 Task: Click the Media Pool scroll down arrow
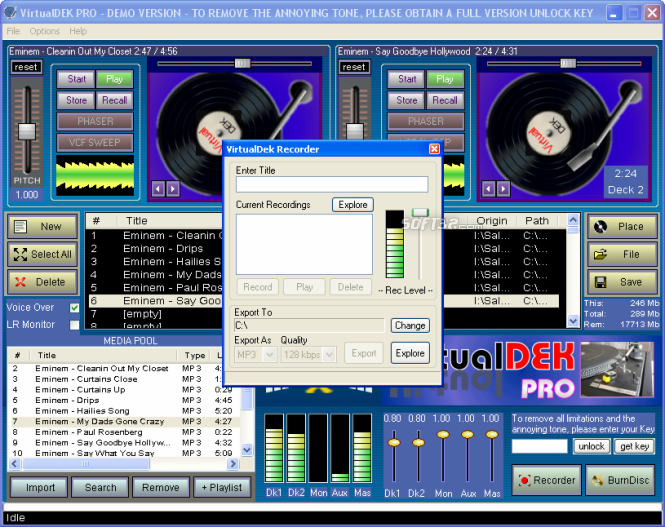pos(247,449)
